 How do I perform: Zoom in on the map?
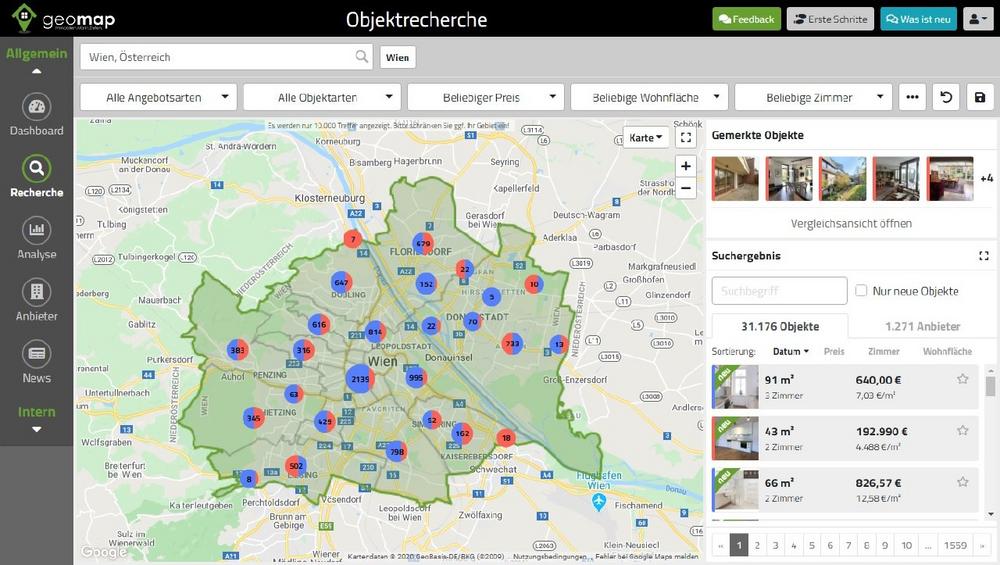coord(685,166)
